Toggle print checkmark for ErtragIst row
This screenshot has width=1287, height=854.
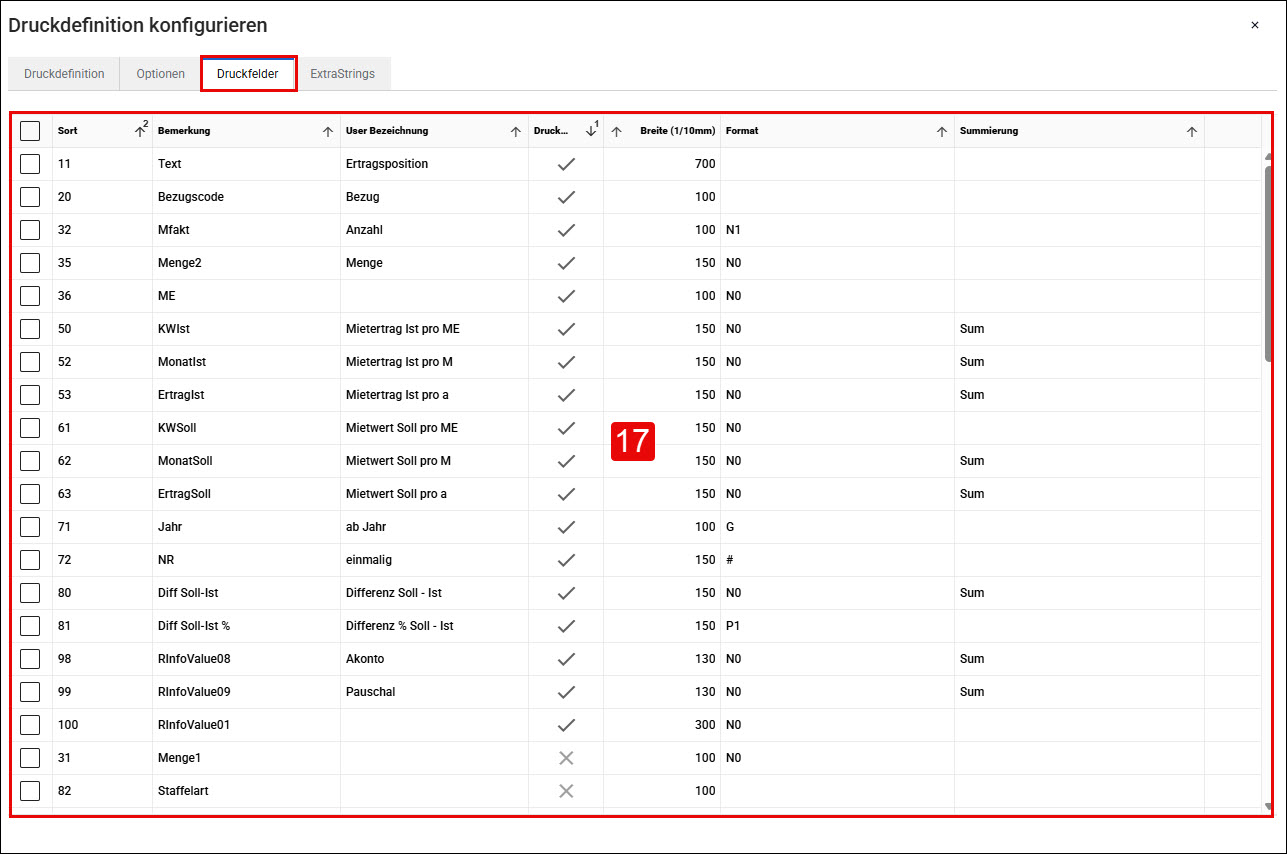click(x=566, y=395)
